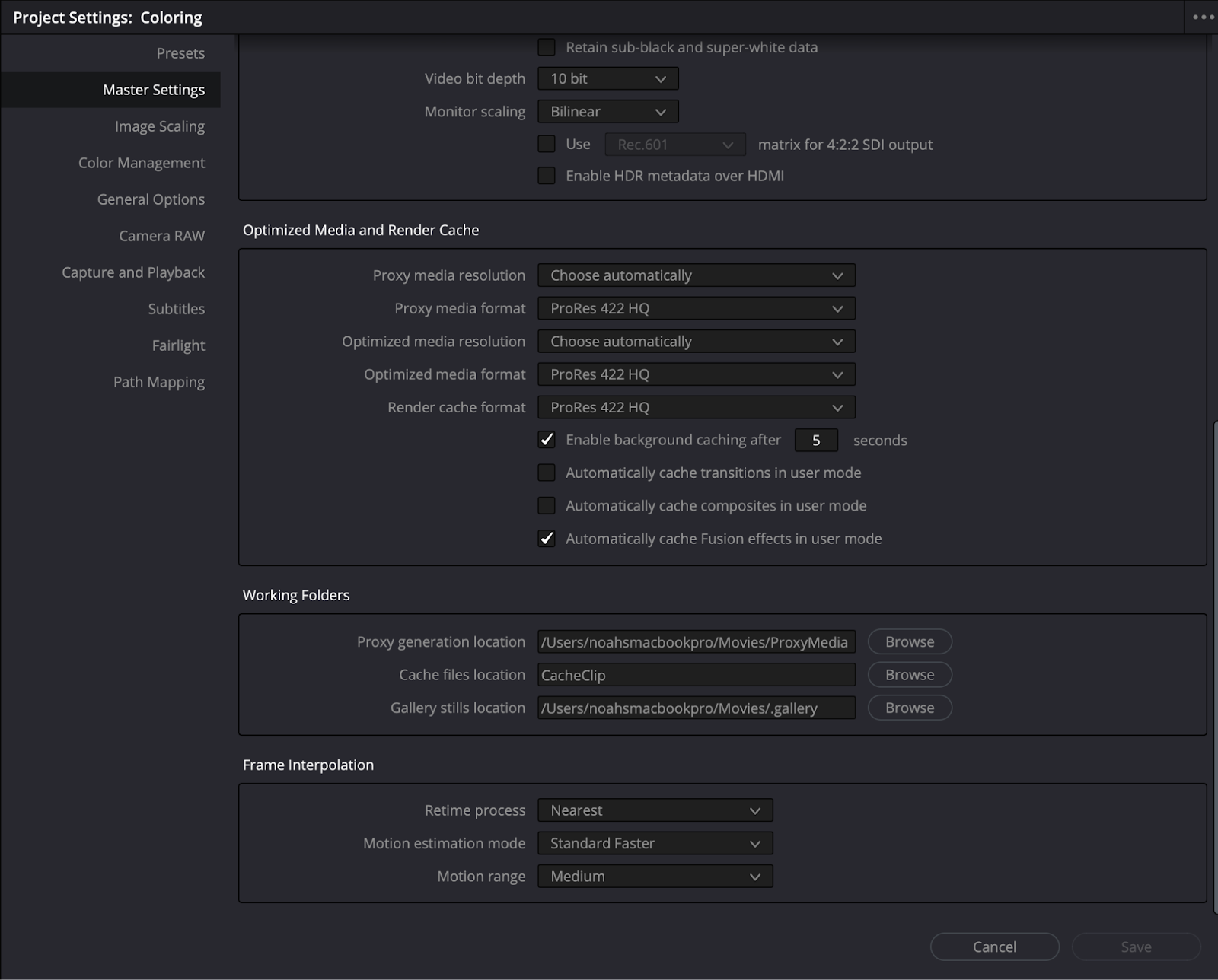
Task: Open Proxy media format dropdown
Action: (x=696, y=308)
